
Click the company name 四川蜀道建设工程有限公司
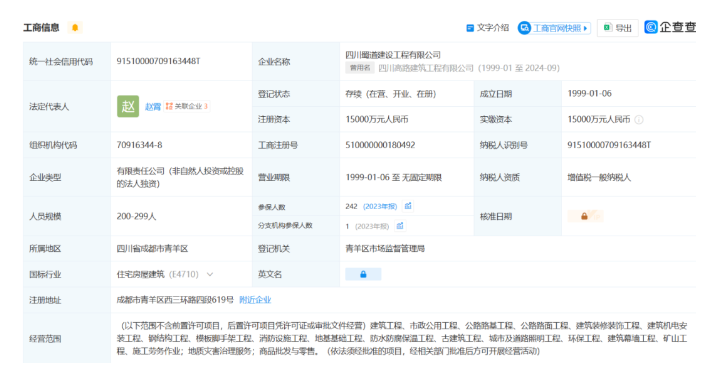pyautogui.click(x=393, y=55)
